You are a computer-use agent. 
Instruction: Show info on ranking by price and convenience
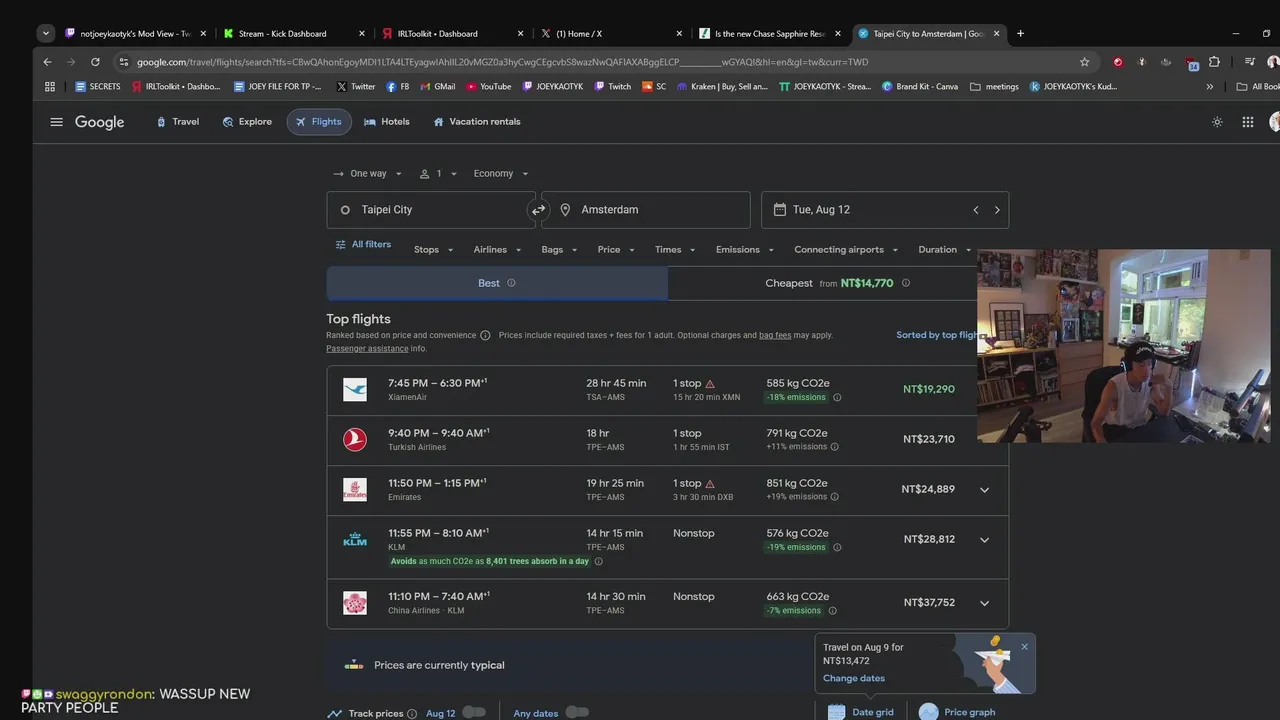485,335
